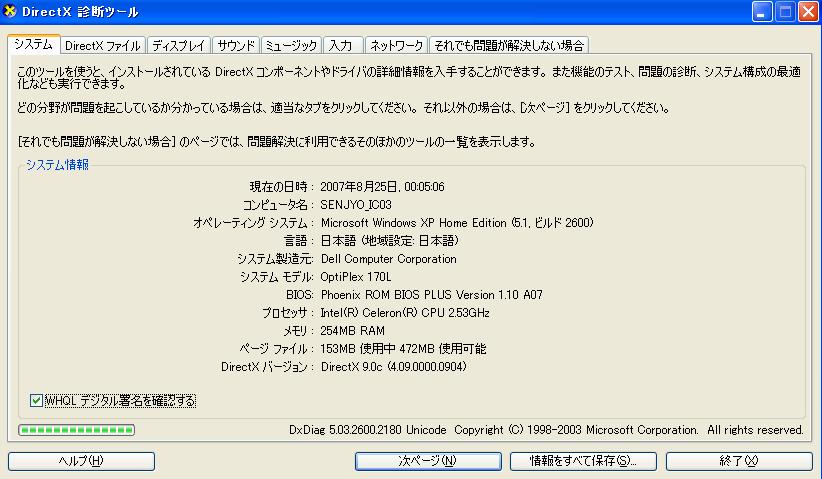
Task: Minimize the DirectX 診断ツール window
Action: coord(762,12)
